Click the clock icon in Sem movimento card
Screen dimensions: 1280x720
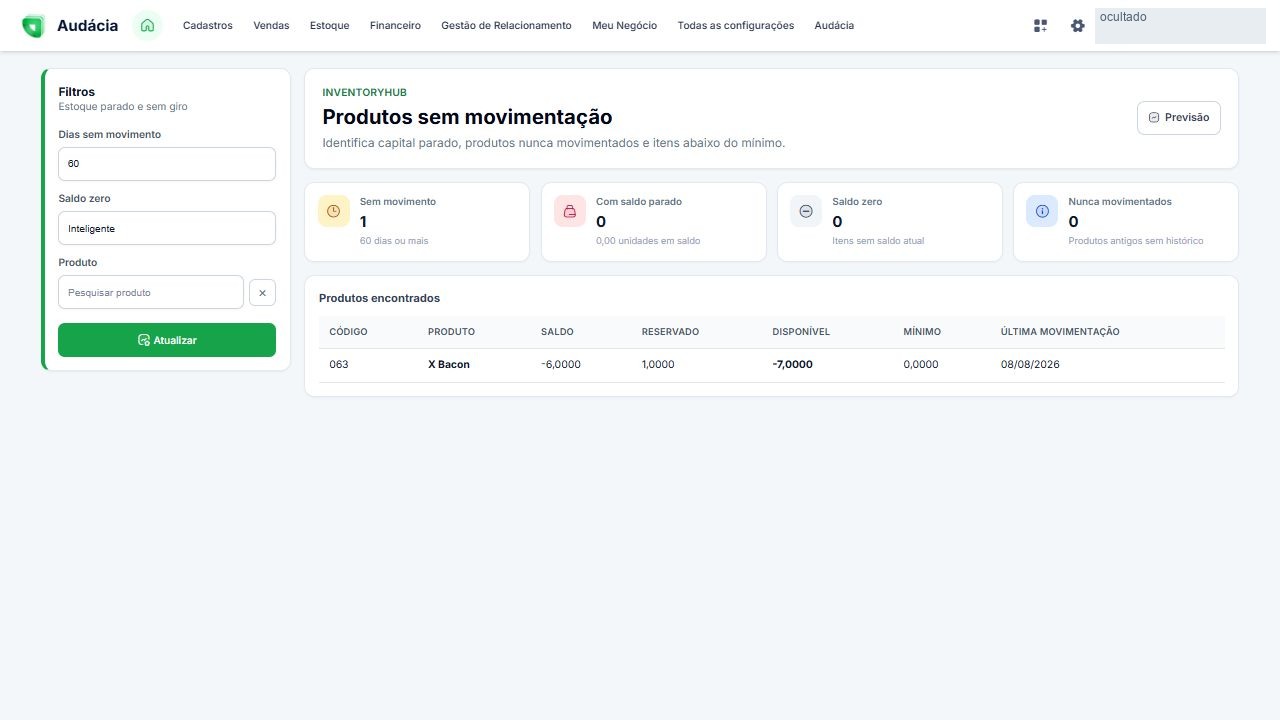click(x=334, y=211)
